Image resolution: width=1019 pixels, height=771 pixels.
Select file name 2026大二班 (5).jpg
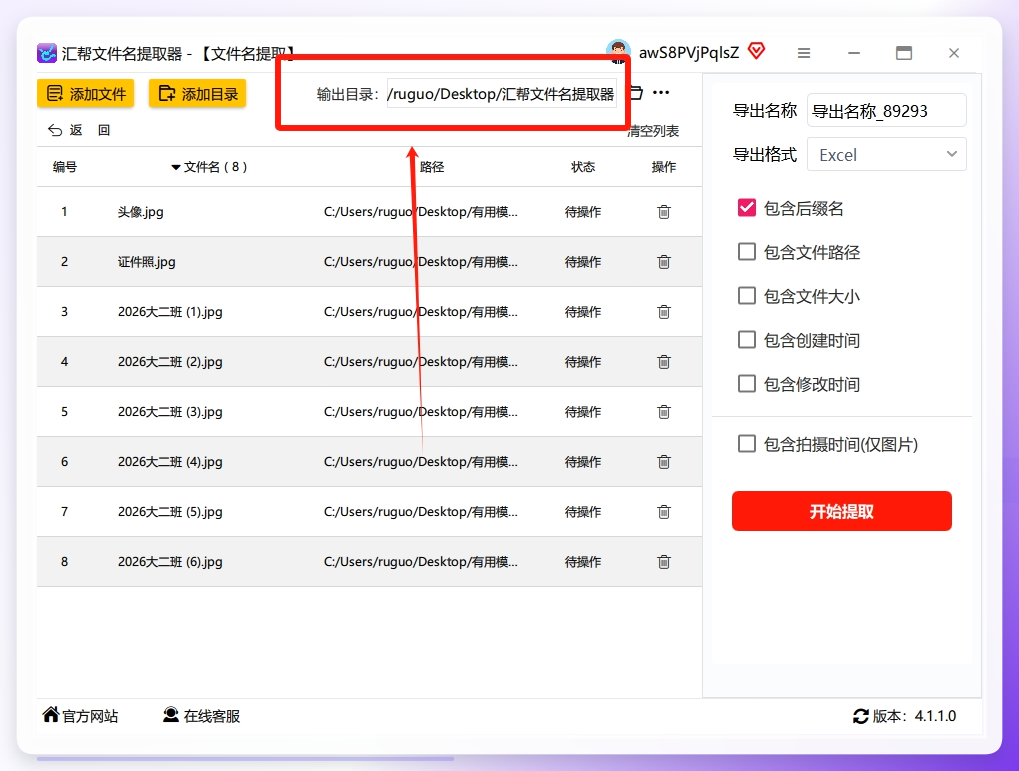point(170,512)
